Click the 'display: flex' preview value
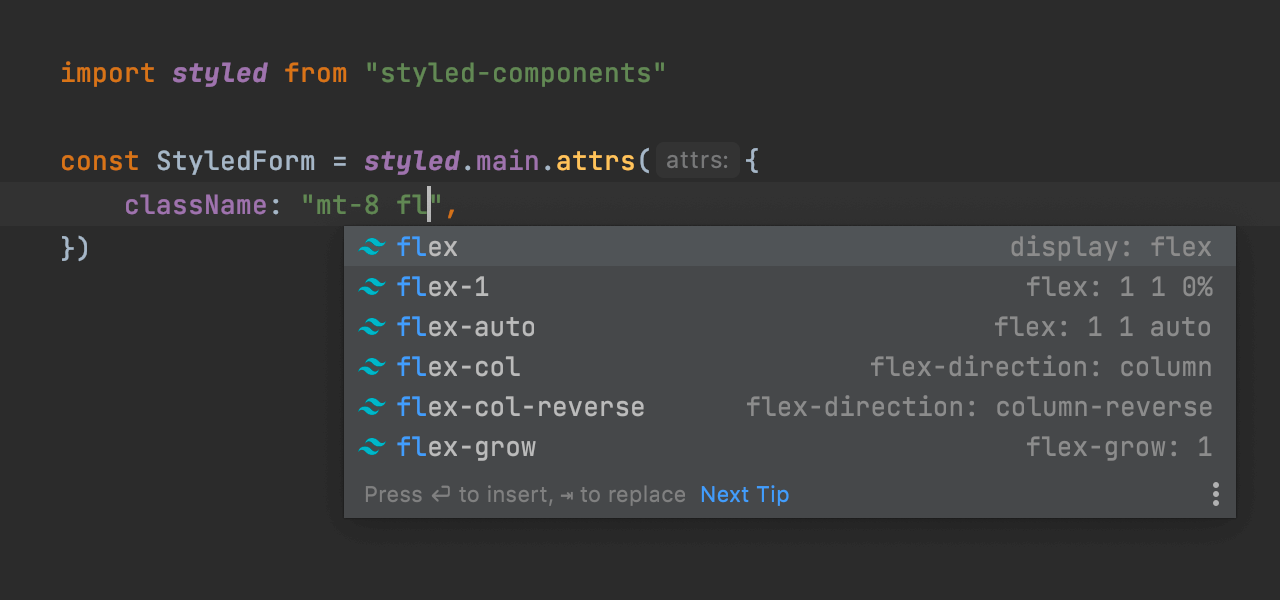 click(x=1112, y=246)
